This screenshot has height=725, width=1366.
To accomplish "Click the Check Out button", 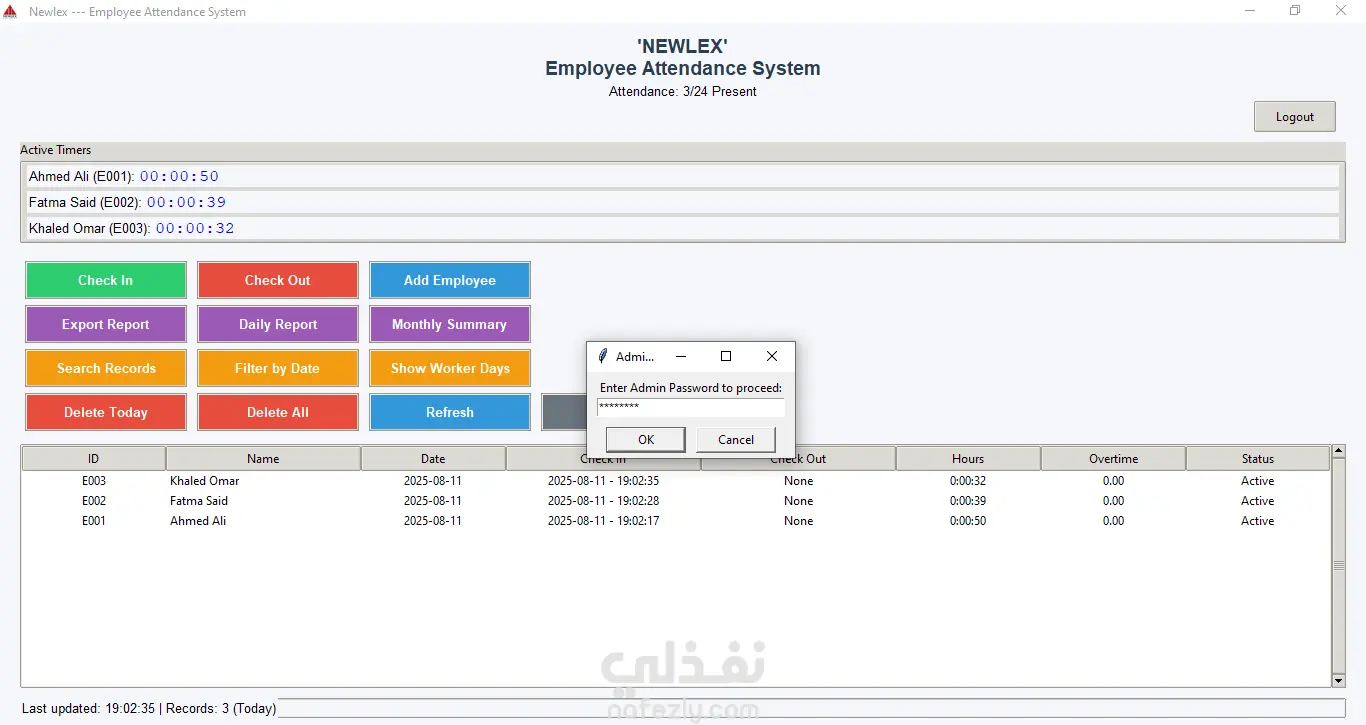I will [x=277, y=280].
